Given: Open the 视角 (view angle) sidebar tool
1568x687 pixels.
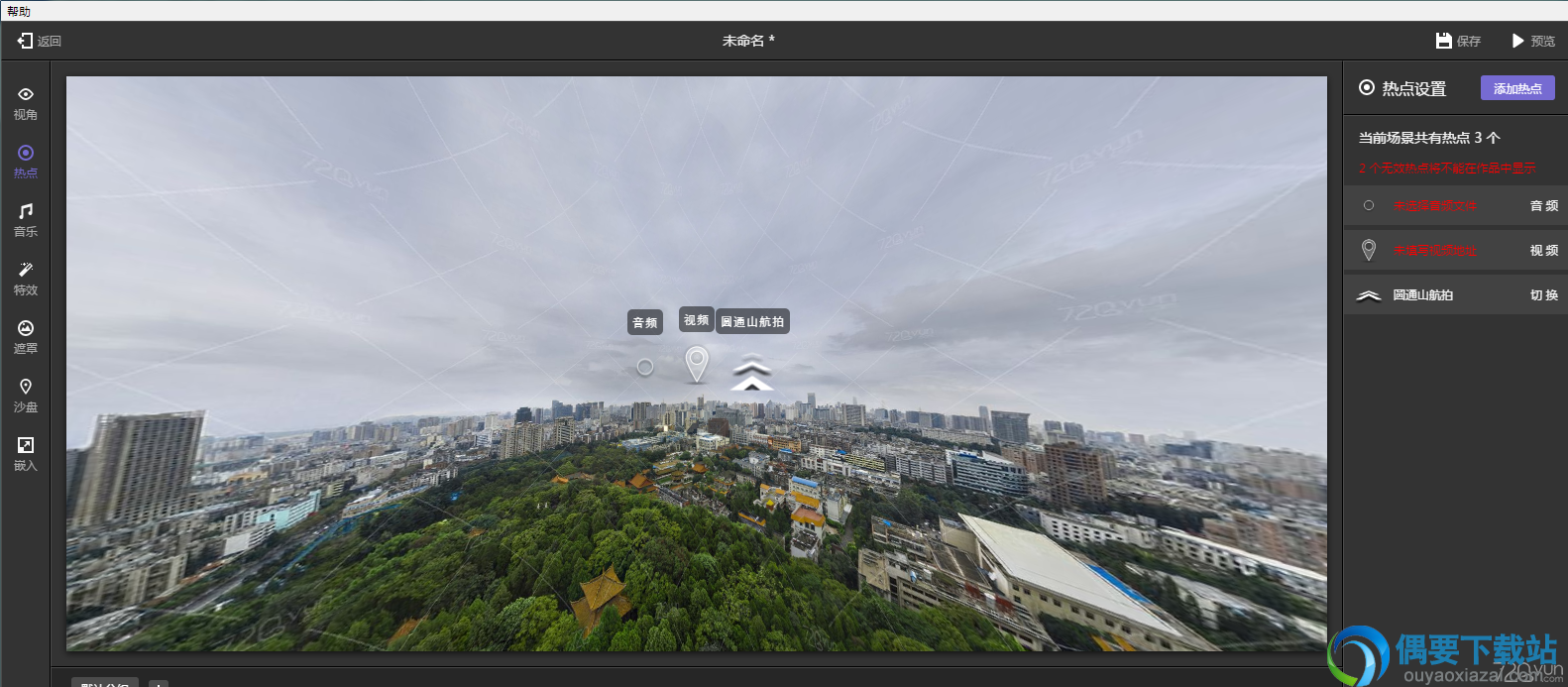Looking at the screenshot, I should (x=26, y=103).
